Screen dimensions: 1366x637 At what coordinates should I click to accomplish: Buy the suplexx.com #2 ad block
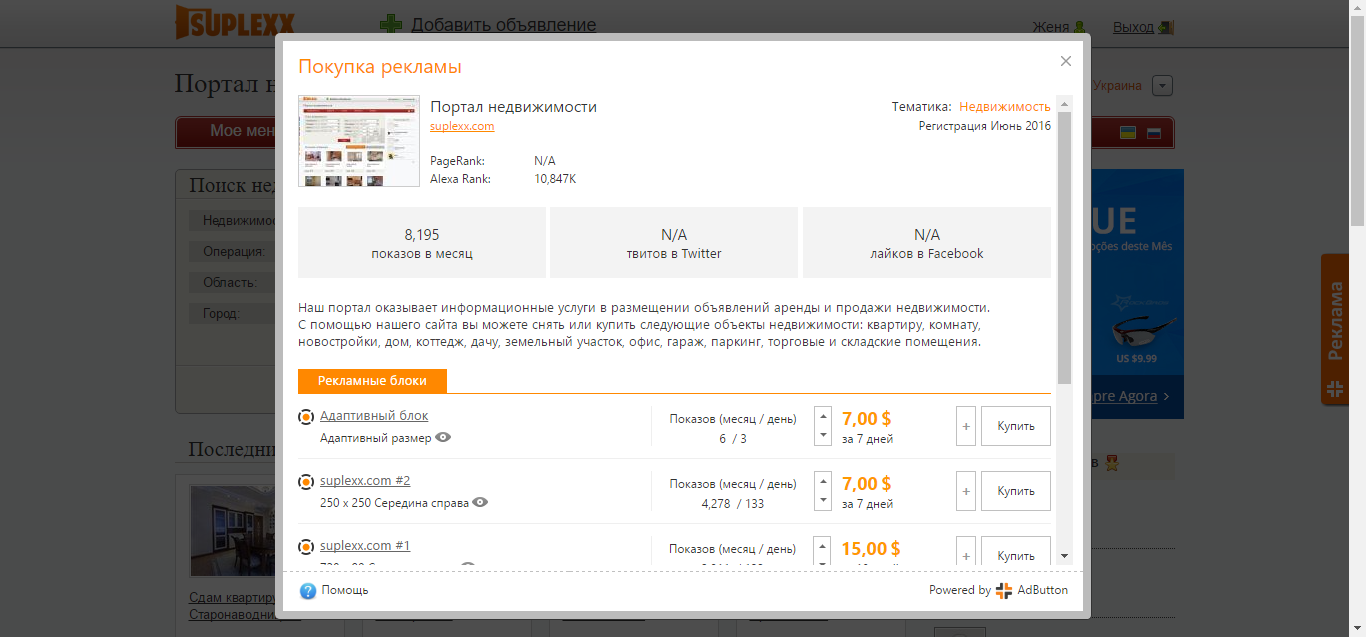[1016, 491]
